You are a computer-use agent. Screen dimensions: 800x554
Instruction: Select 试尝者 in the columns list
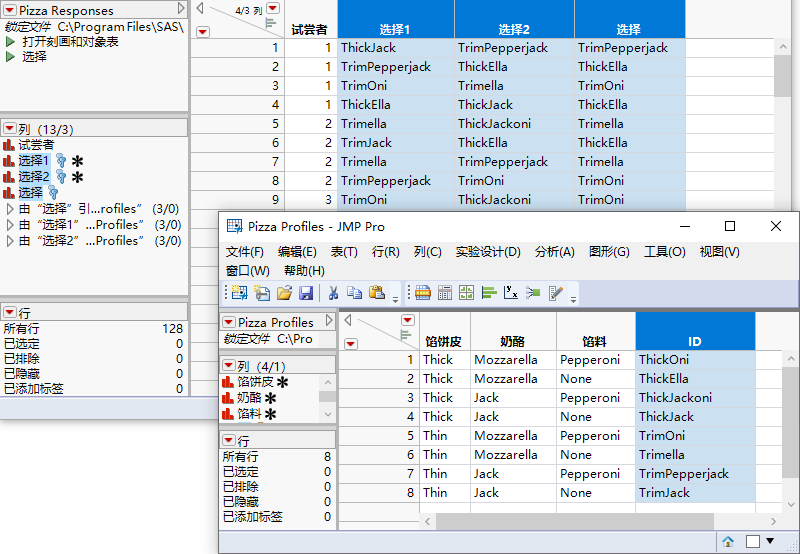point(36,145)
